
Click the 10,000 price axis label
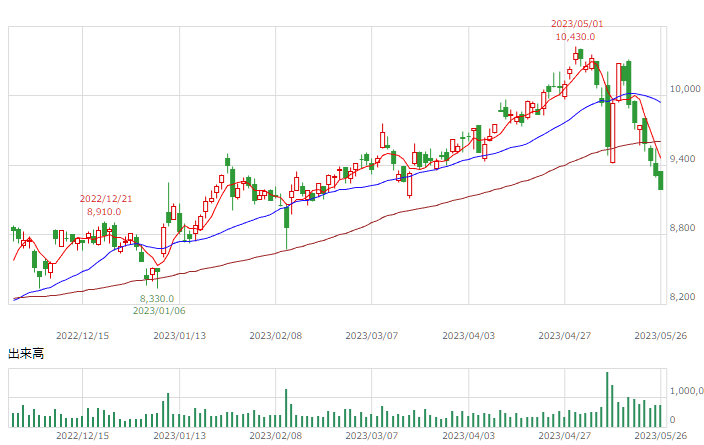pos(685,89)
